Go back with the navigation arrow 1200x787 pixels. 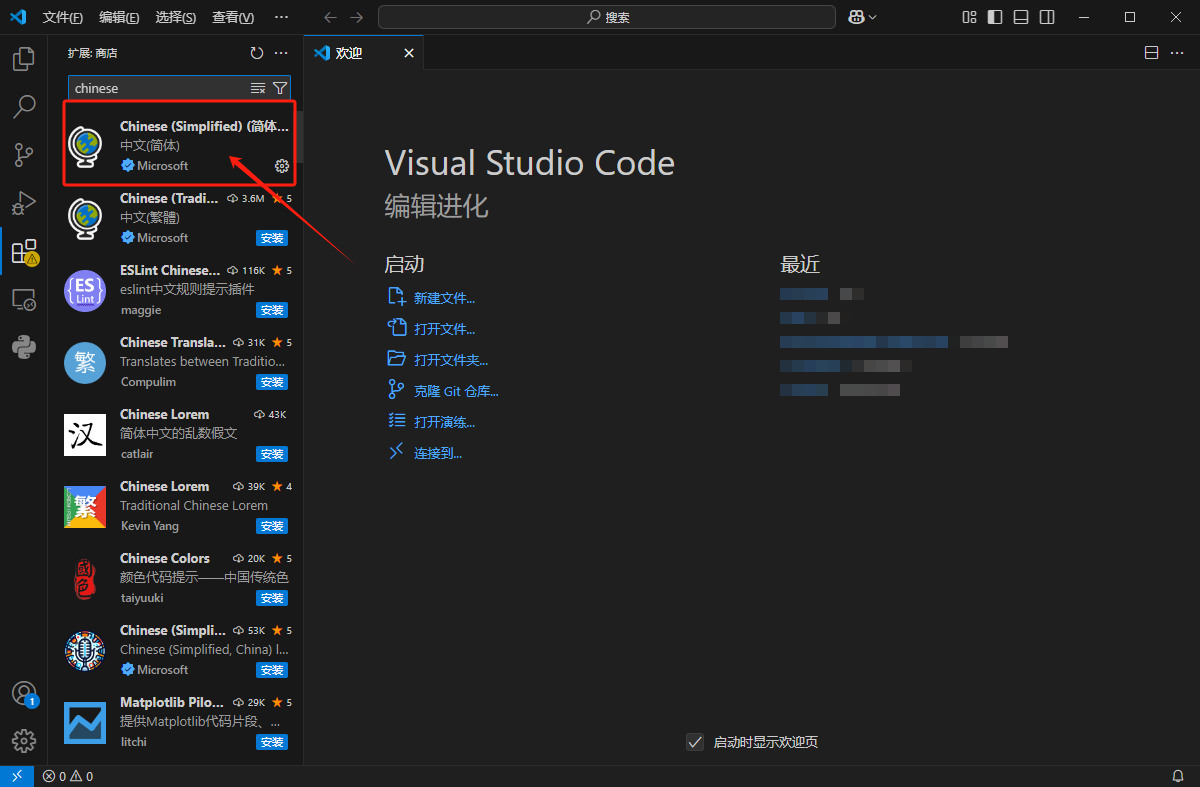331,17
